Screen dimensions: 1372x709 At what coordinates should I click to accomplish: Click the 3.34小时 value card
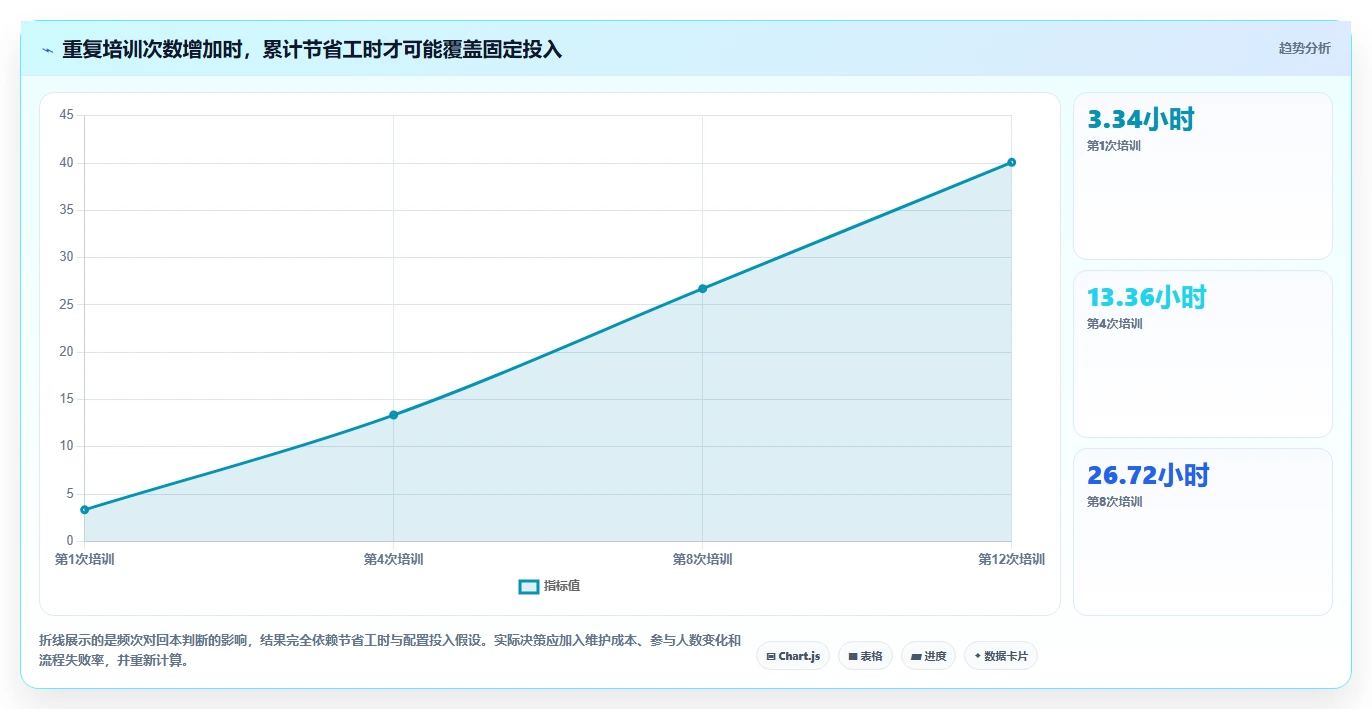[1202, 176]
